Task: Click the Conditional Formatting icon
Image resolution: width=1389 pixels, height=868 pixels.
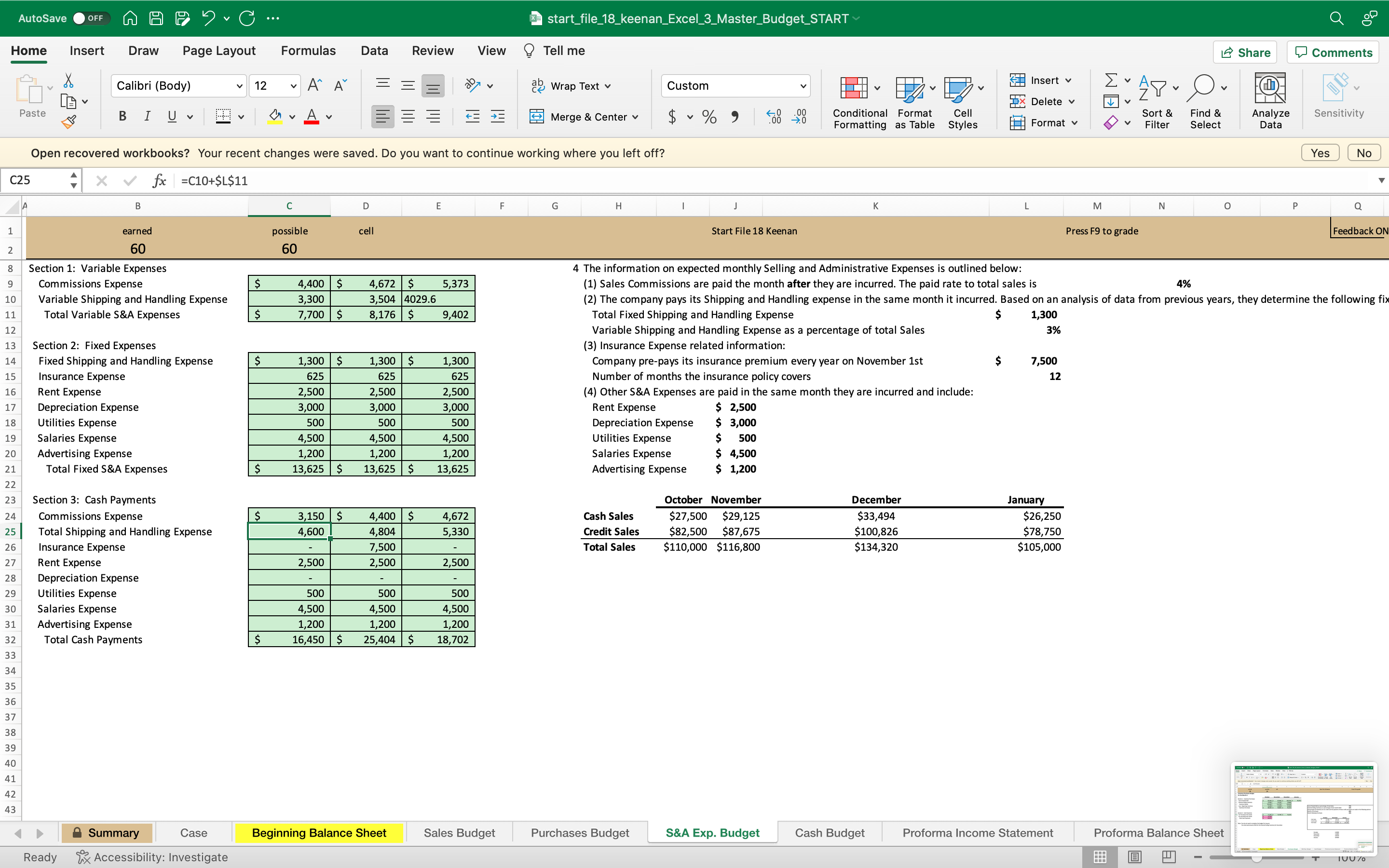Action: click(x=854, y=88)
